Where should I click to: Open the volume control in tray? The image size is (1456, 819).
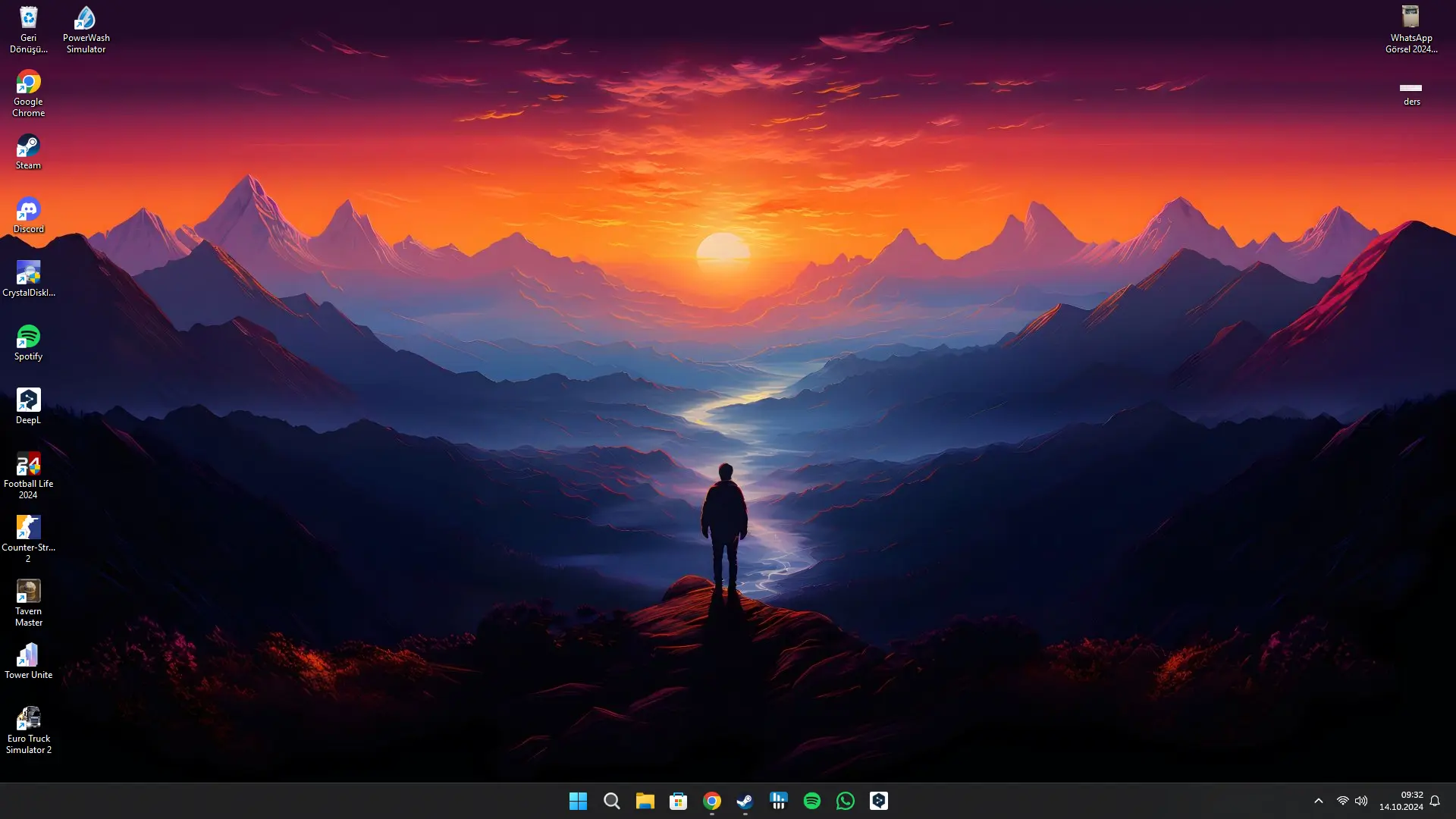(1361, 801)
